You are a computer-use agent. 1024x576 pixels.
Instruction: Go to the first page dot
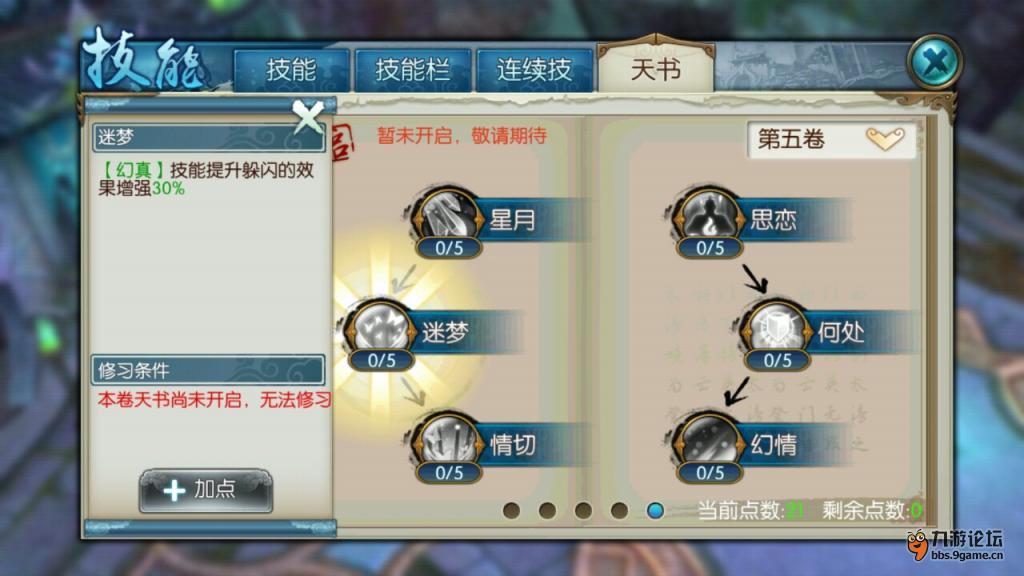click(x=512, y=510)
